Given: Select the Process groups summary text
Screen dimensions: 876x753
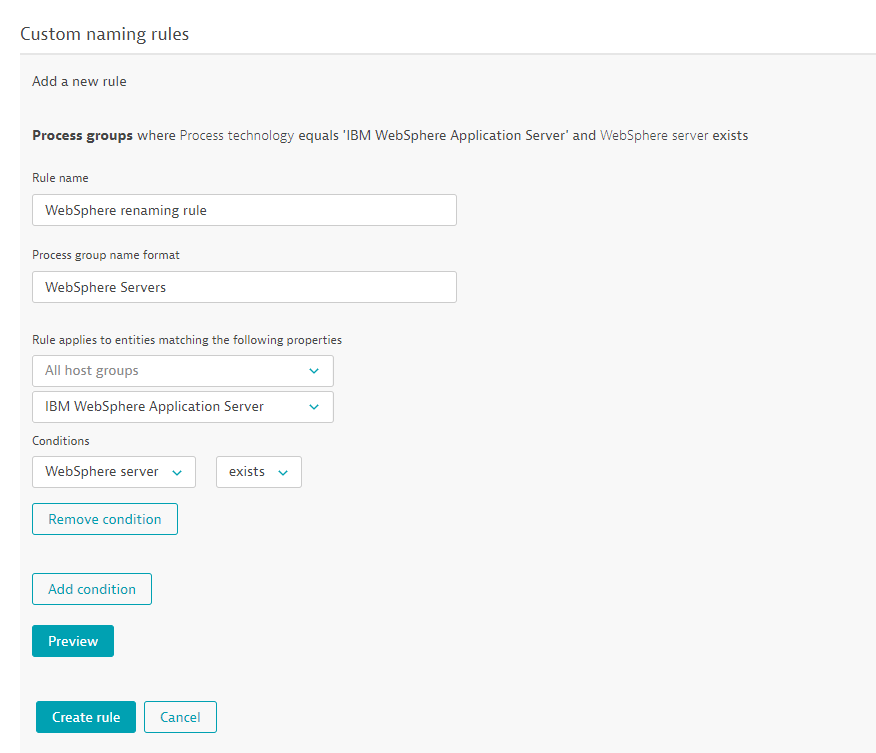Looking at the screenshot, I should click(390, 136).
